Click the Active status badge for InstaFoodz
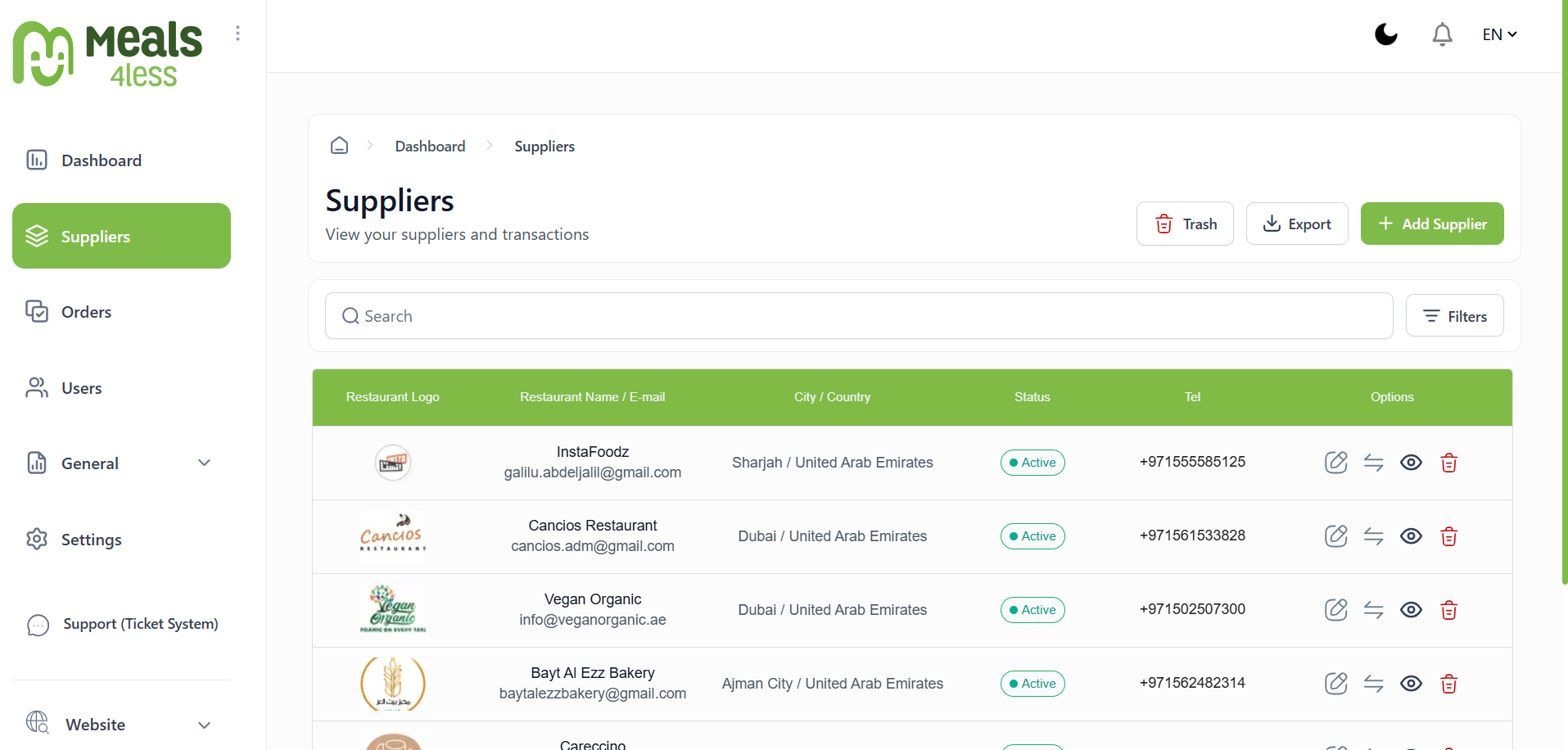 click(x=1033, y=463)
